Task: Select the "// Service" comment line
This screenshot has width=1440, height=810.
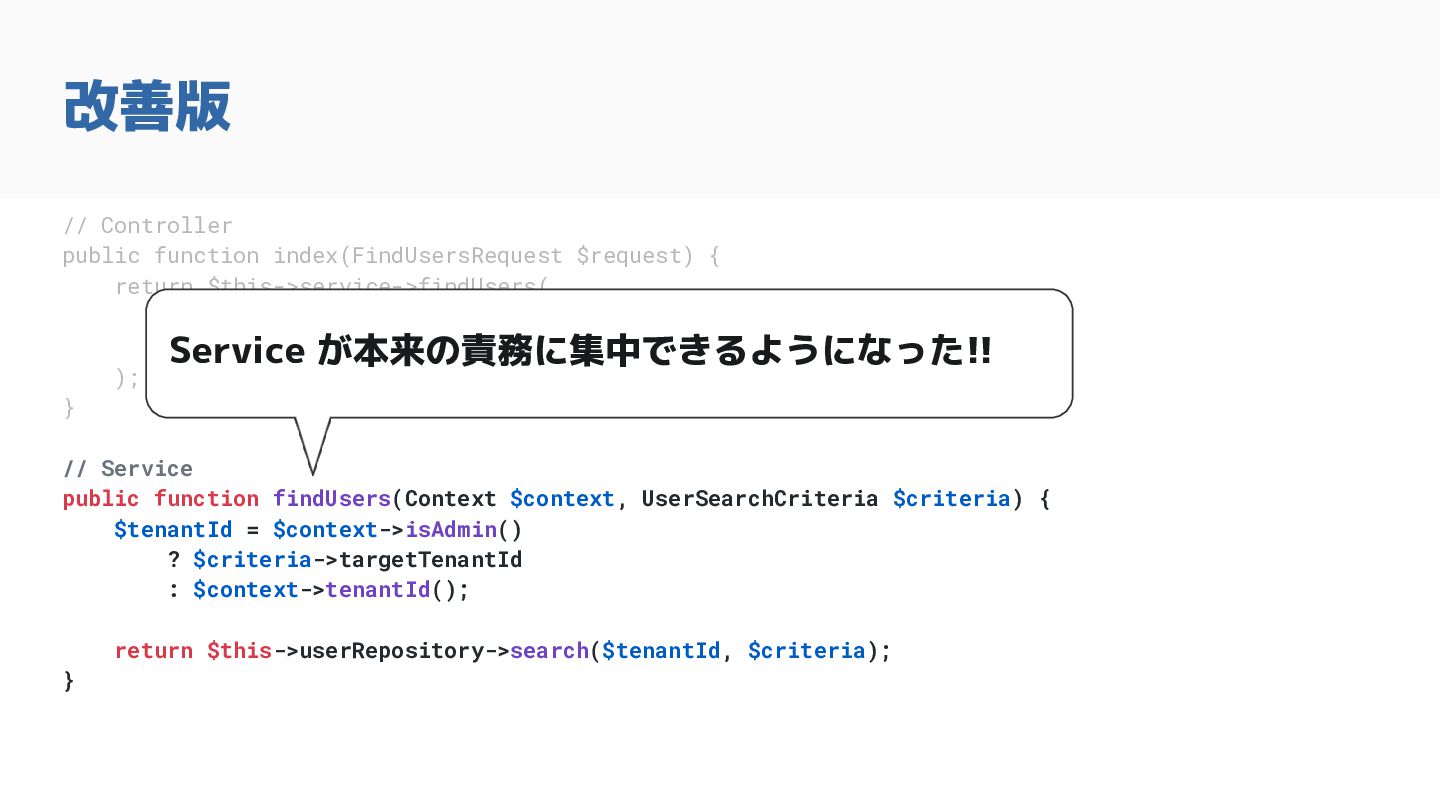Action: tap(128, 469)
